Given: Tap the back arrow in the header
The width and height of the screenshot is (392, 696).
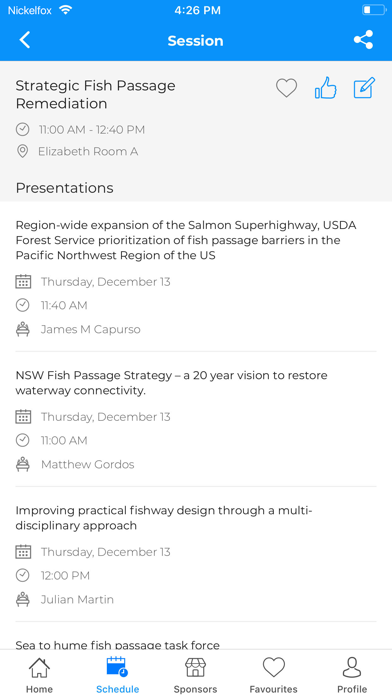Looking at the screenshot, I should [x=25, y=40].
